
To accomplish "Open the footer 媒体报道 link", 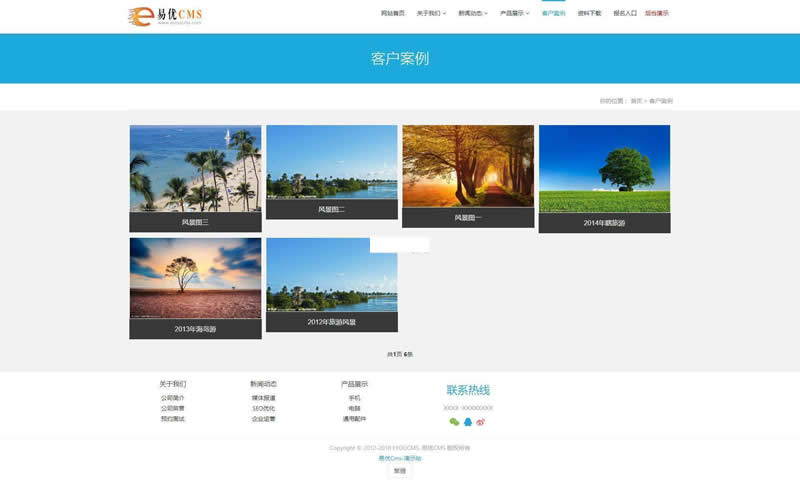I will [x=263, y=398].
